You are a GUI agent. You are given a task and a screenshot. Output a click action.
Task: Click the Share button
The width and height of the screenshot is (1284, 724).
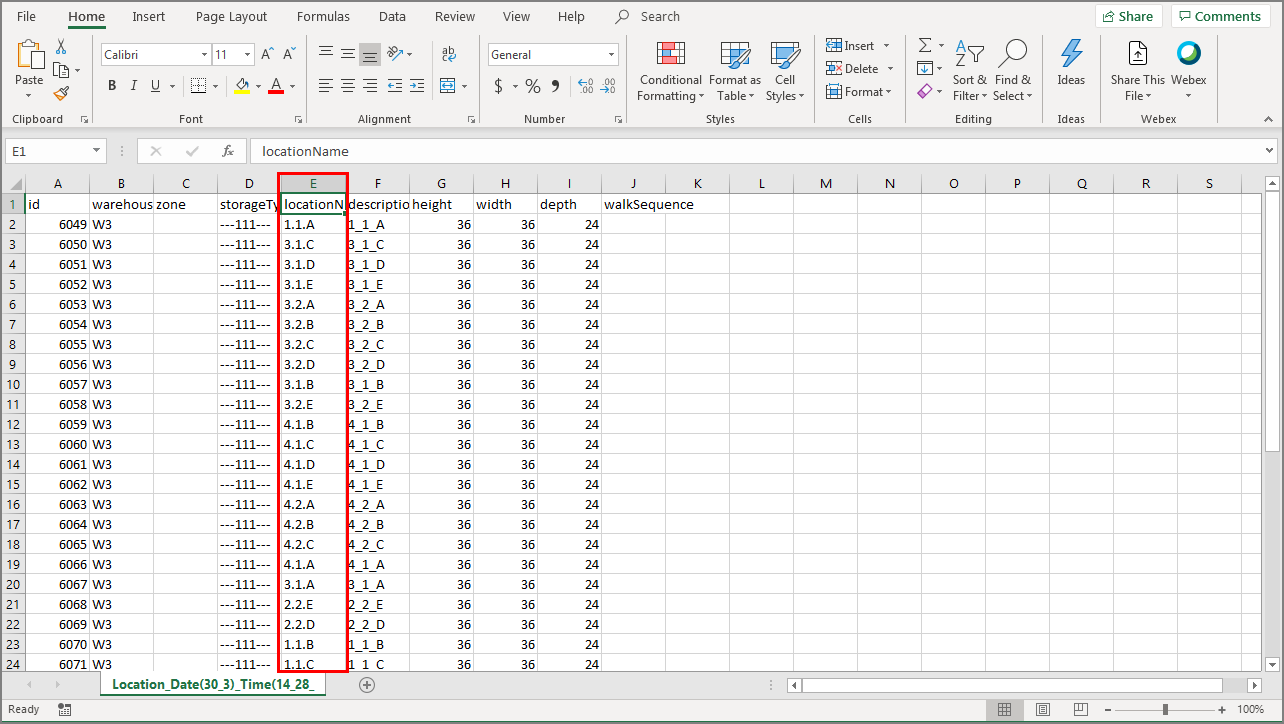pyautogui.click(x=1128, y=16)
